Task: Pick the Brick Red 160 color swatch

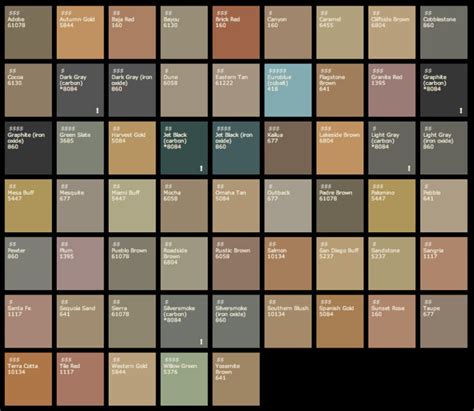Action: (x=236, y=32)
